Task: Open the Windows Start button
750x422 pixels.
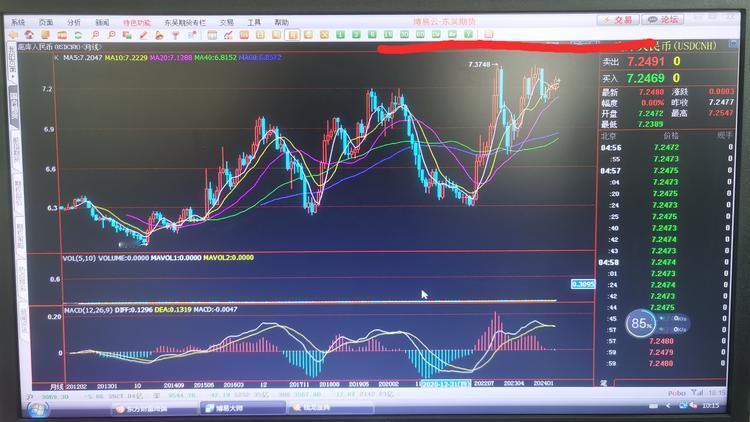Action: click(x=37, y=410)
